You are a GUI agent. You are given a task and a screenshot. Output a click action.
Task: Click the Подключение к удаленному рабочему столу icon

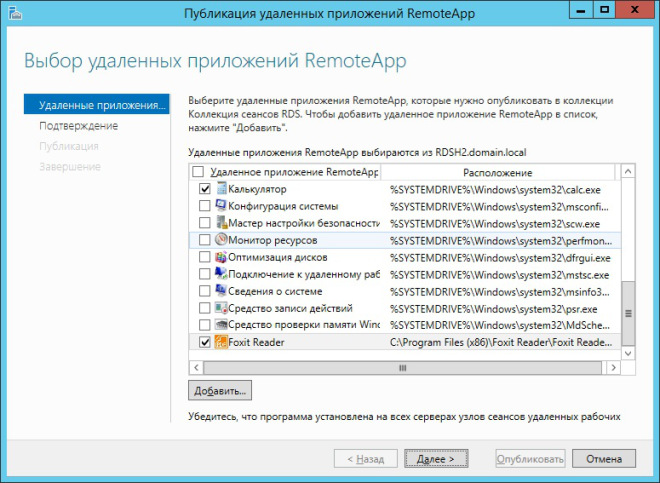[220, 275]
